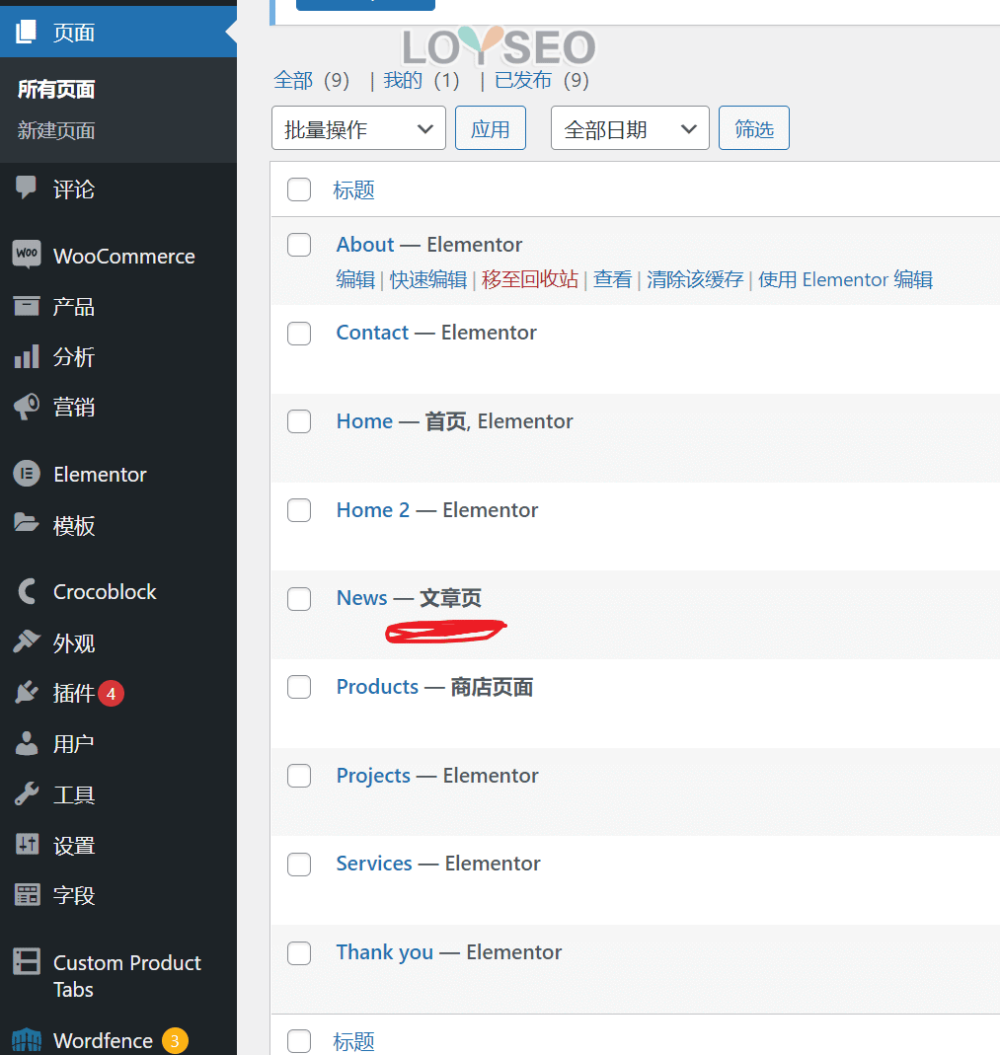The height and width of the screenshot is (1055, 1000).
Task: Check the Services page checkbox
Action: pos(299,864)
